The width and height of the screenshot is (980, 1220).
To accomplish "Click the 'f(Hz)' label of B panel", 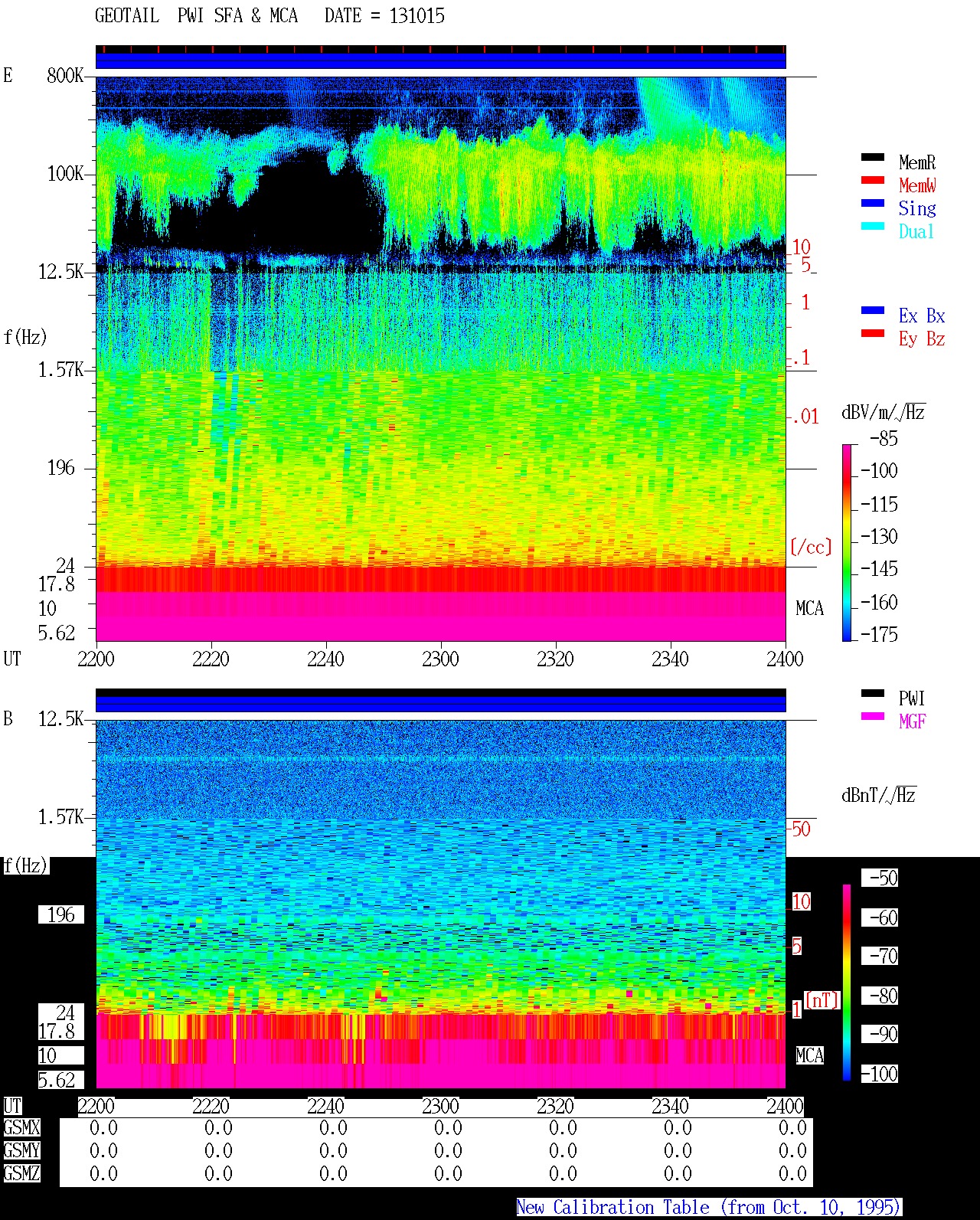I will pyautogui.click(x=25, y=865).
